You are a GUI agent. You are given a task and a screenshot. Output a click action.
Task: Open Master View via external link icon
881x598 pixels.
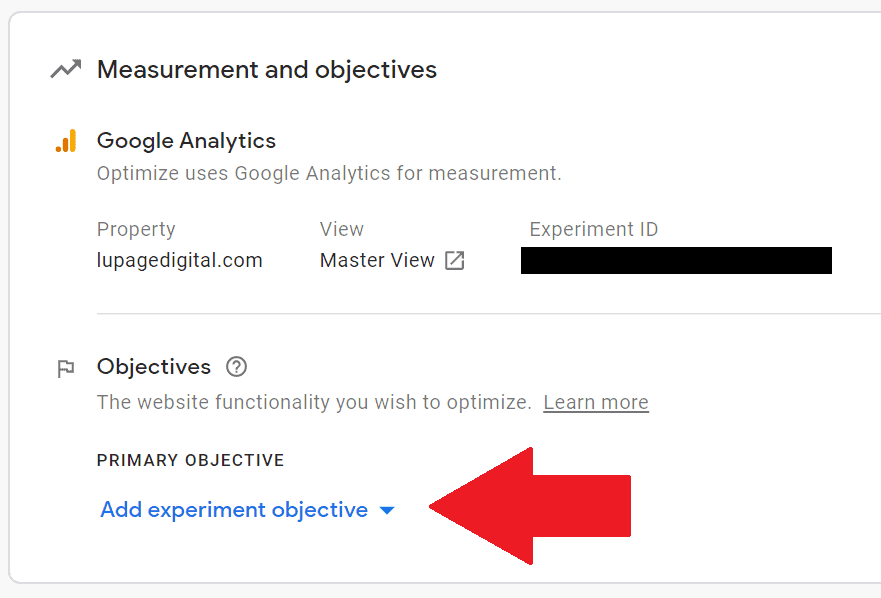tap(455, 261)
